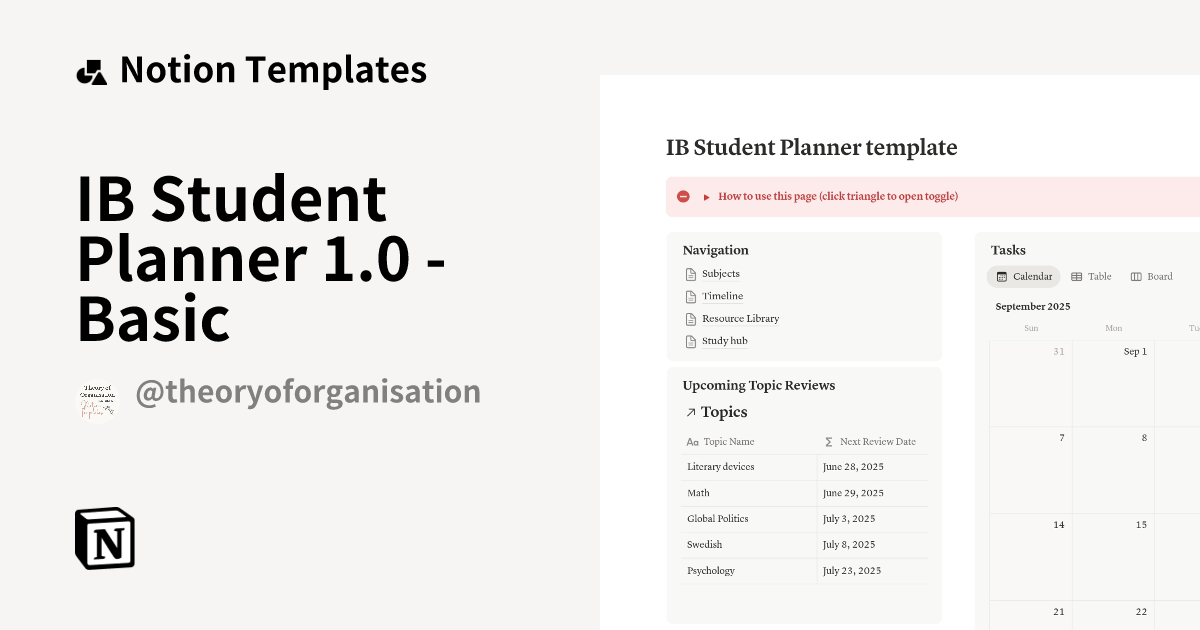Viewport: 1200px width, 630px height.
Task: Select the Sep 1 cell on the calendar
Action: [x=1113, y=383]
